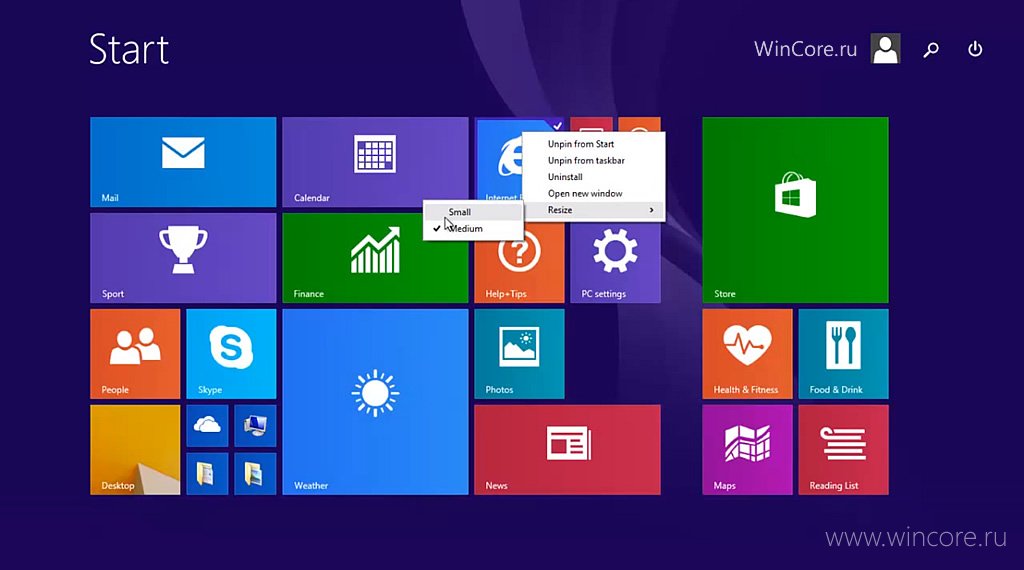The image size is (1024, 570).
Task: Expand the Resize submenu
Action: click(x=594, y=210)
